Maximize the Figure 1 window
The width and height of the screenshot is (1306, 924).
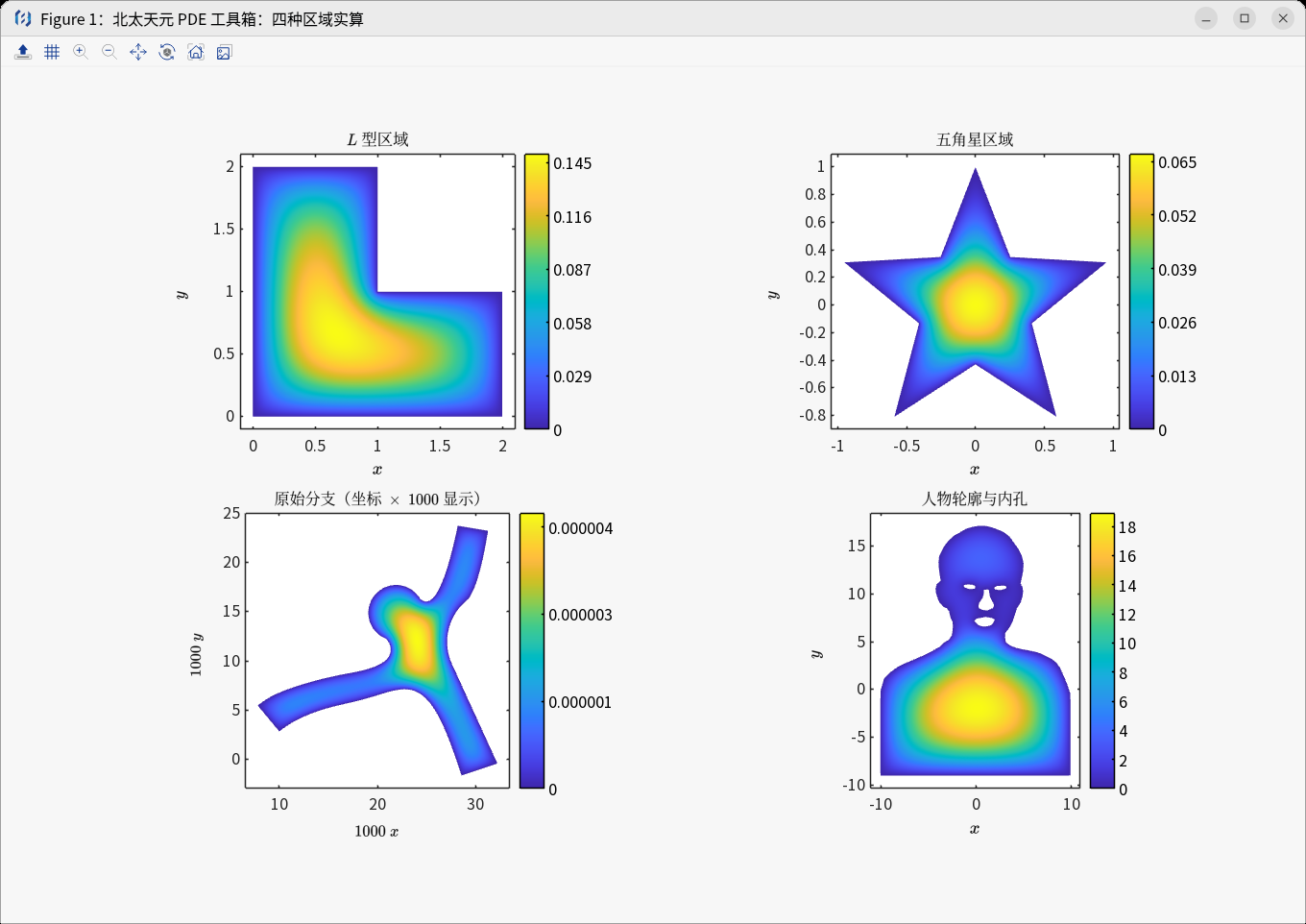tap(1245, 18)
